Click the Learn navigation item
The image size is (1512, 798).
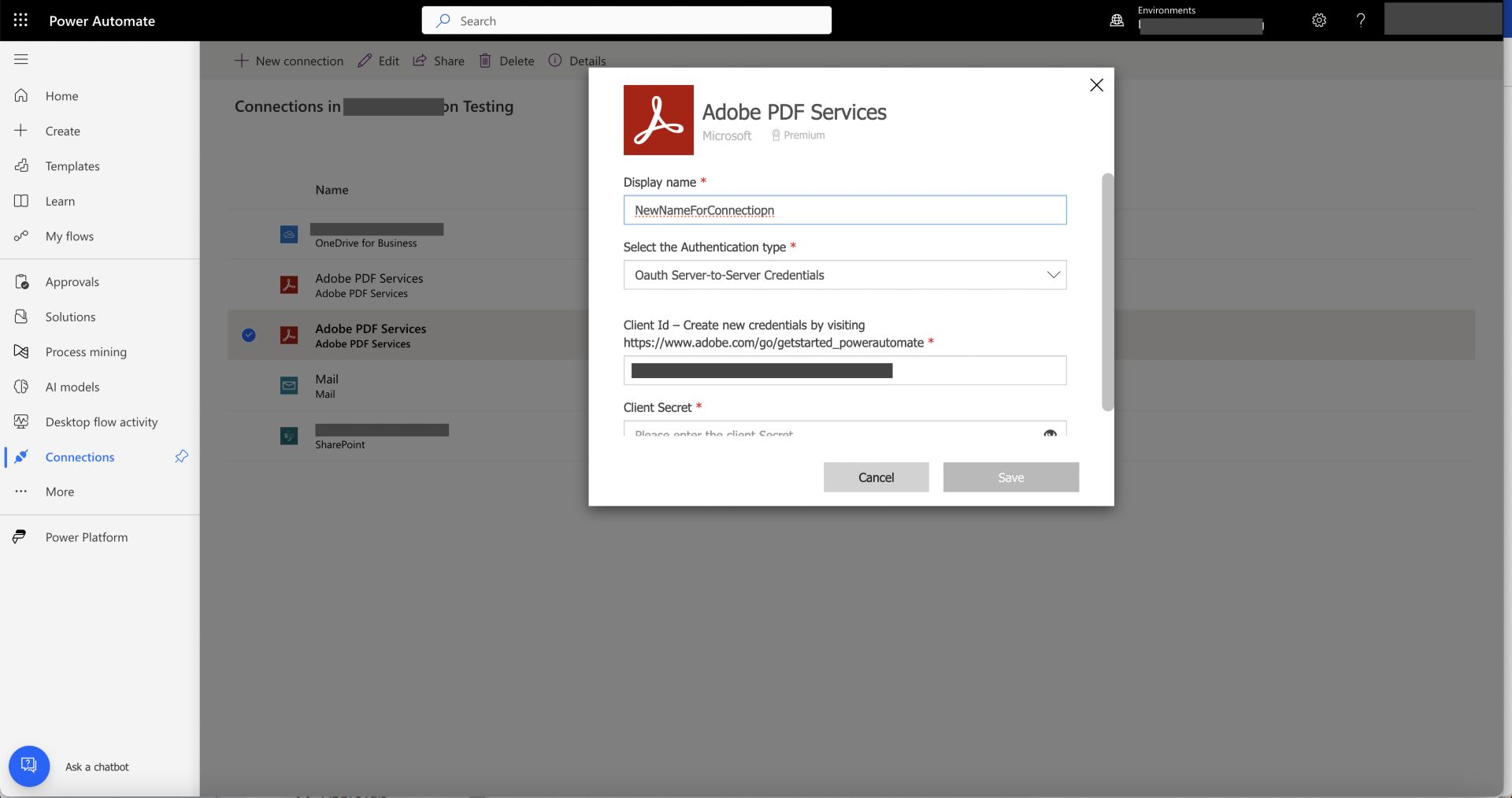(x=60, y=202)
